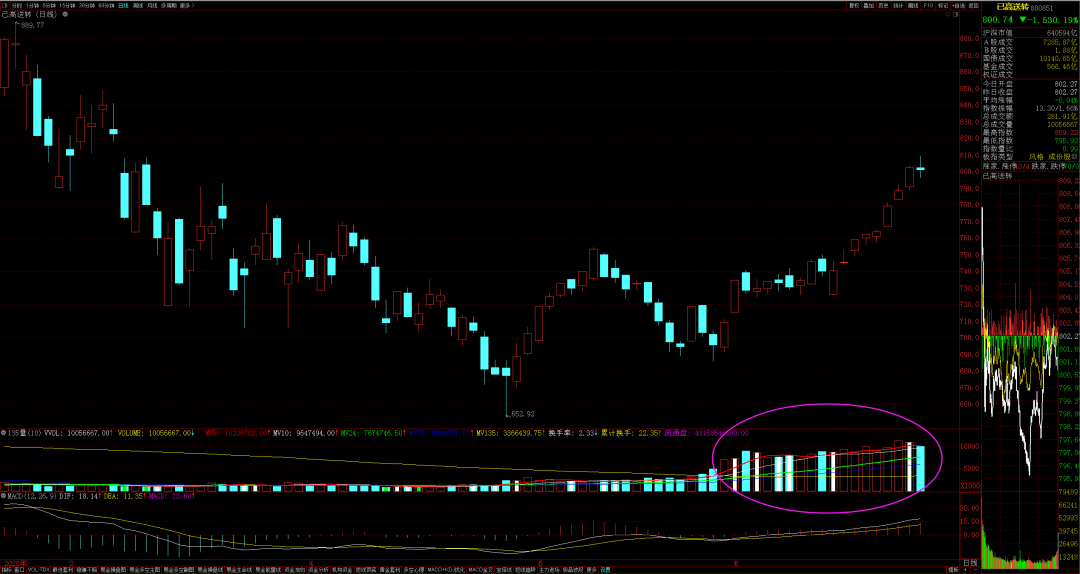
Task: Select the 1分钟 period
Action: (x=32, y=6)
